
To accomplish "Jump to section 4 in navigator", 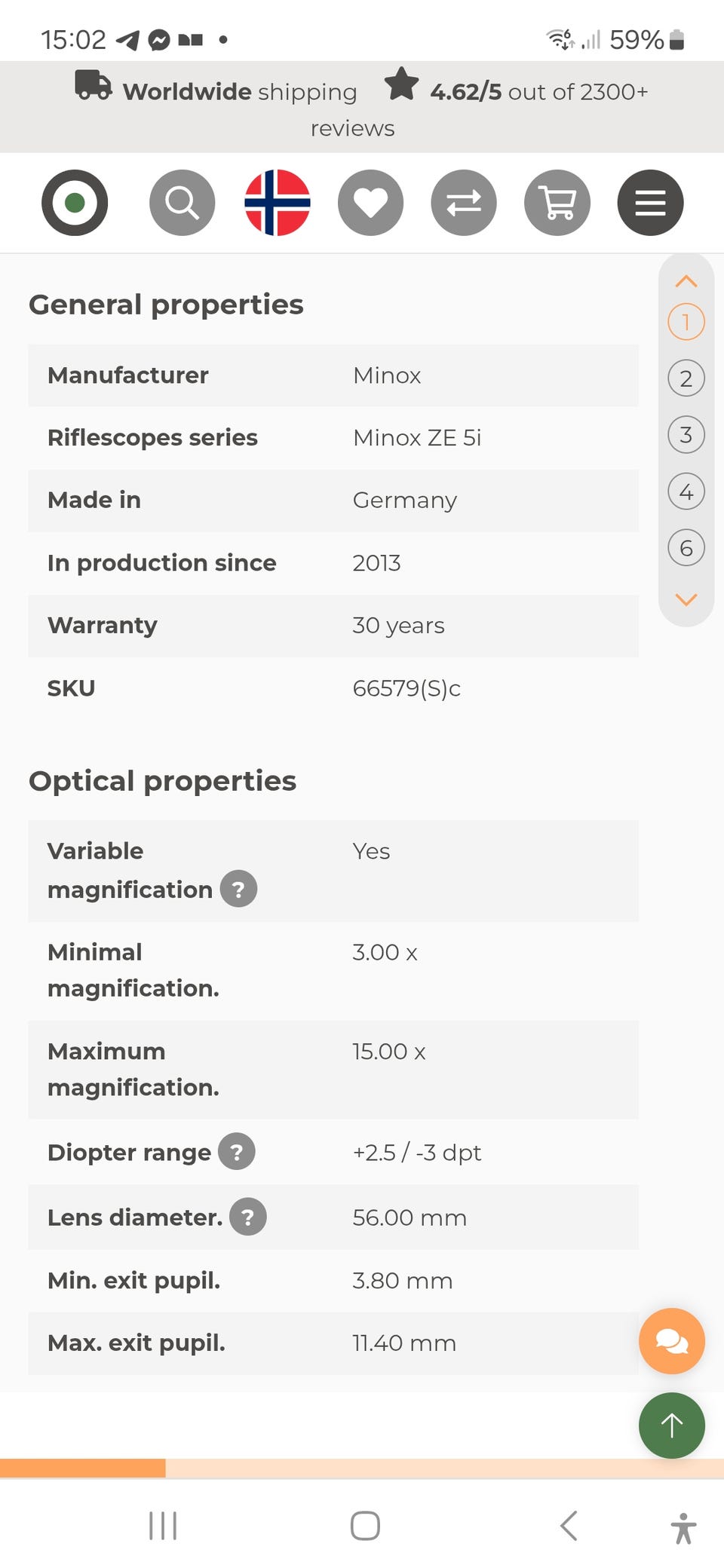I will (x=686, y=492).
